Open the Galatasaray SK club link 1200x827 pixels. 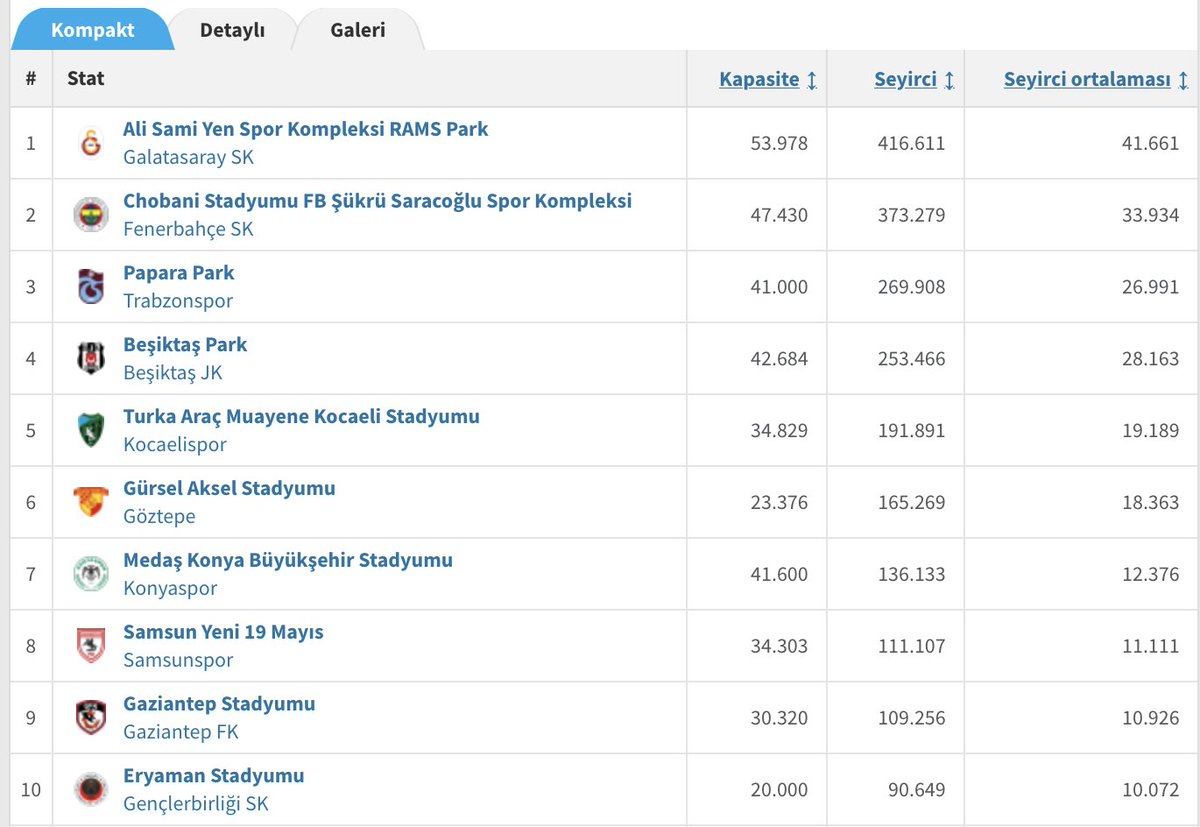tap(188, 157)
